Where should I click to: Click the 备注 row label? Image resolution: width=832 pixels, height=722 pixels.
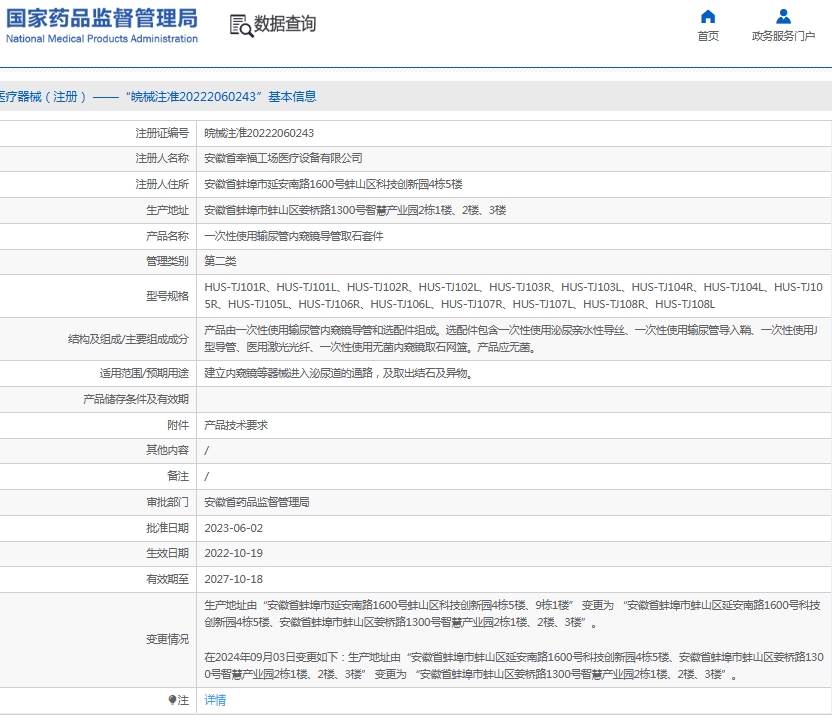(178, 476)
